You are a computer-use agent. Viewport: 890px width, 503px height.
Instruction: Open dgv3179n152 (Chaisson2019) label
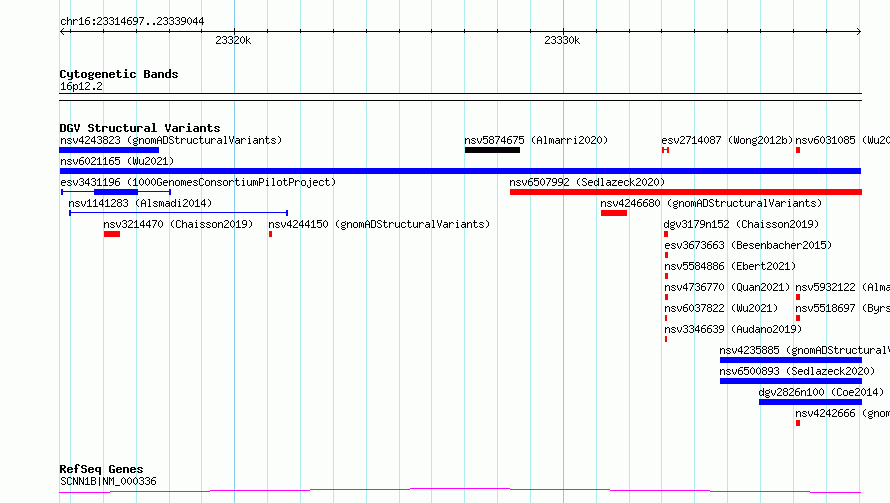(x=741, y=224)
